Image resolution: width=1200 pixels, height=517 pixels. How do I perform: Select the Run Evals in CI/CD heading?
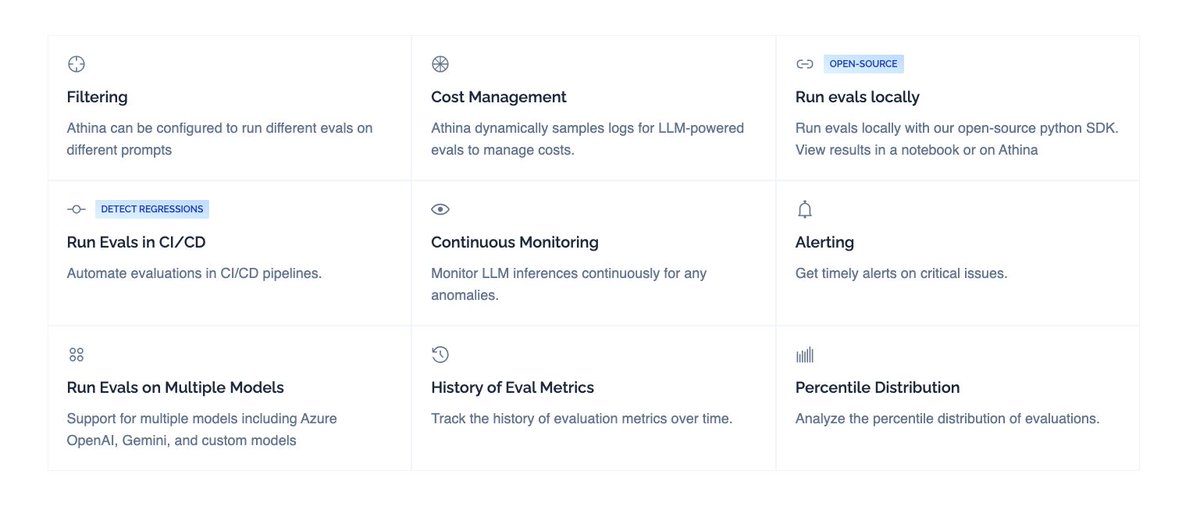click(x=136, y=242)
